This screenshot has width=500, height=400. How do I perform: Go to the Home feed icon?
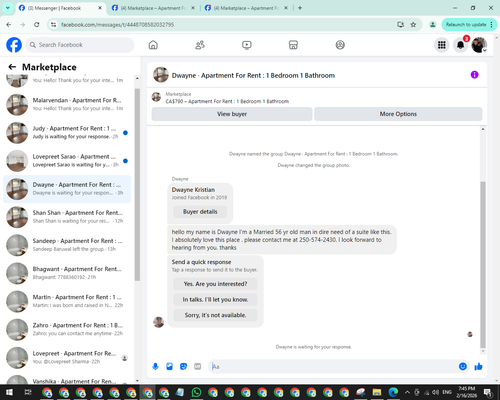[153, 45]
